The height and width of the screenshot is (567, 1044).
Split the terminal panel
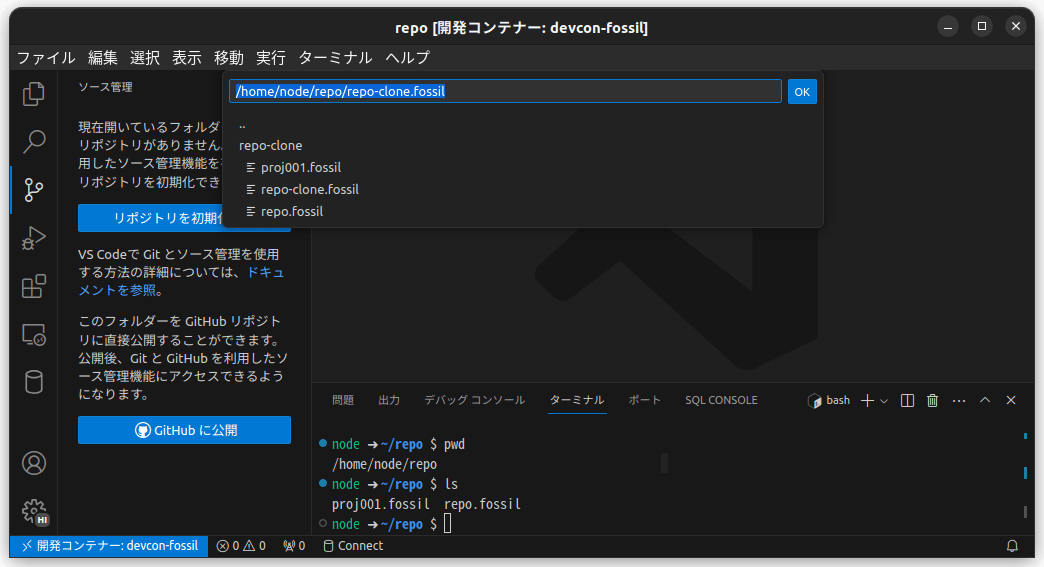907,400
